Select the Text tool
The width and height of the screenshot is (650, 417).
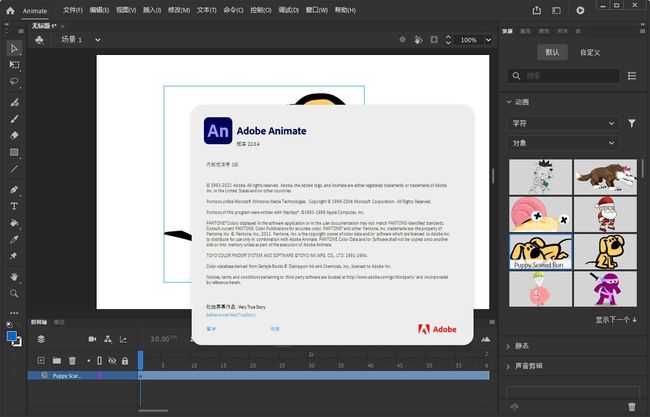tap(14, 206)
